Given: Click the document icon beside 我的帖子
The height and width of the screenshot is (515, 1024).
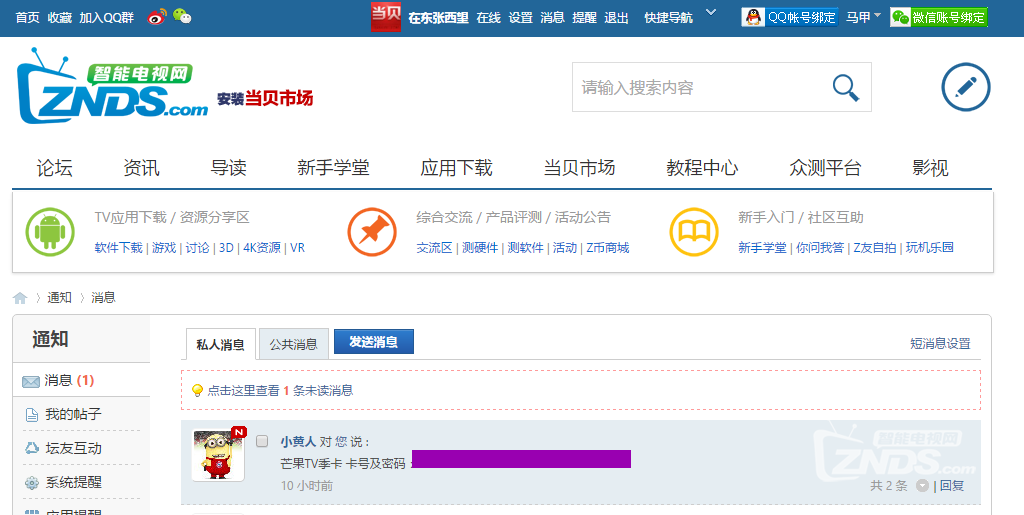Looking at the screenshot, I should click(x=31, y=415).
